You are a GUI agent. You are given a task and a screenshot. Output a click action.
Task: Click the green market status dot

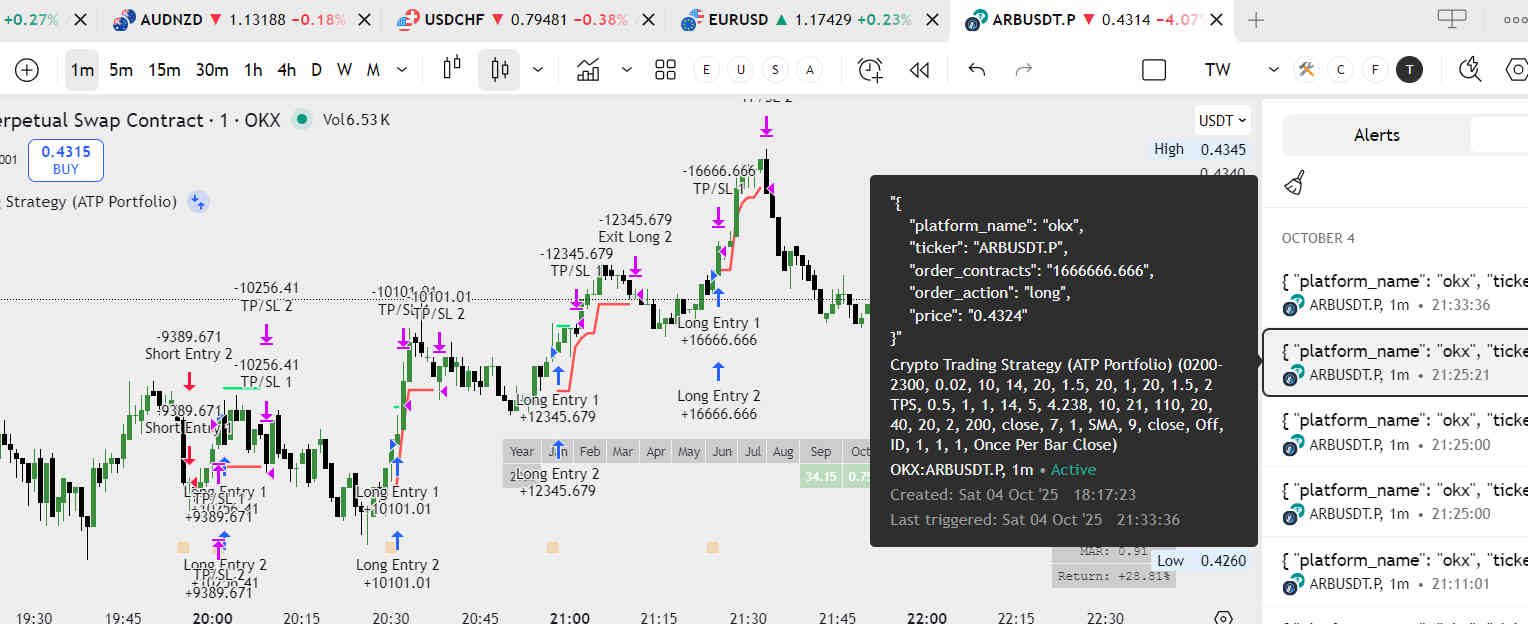coord(301,120)
